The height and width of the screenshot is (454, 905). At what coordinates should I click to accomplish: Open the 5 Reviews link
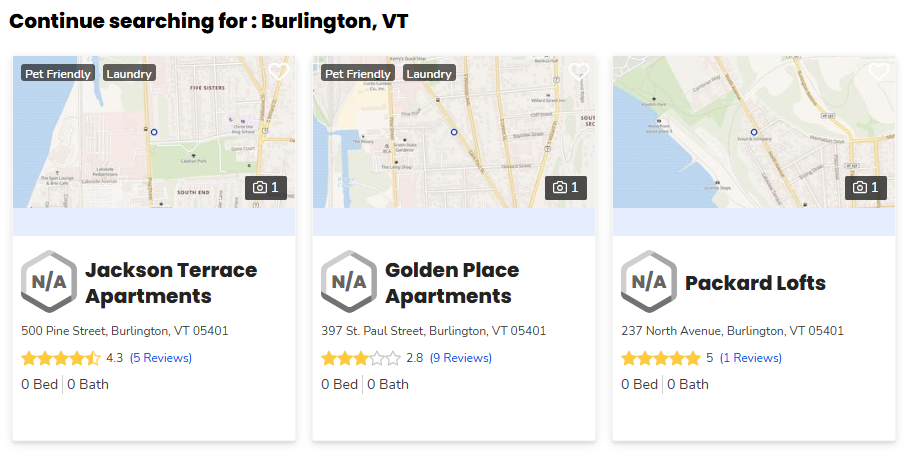(x=161, y=358)
